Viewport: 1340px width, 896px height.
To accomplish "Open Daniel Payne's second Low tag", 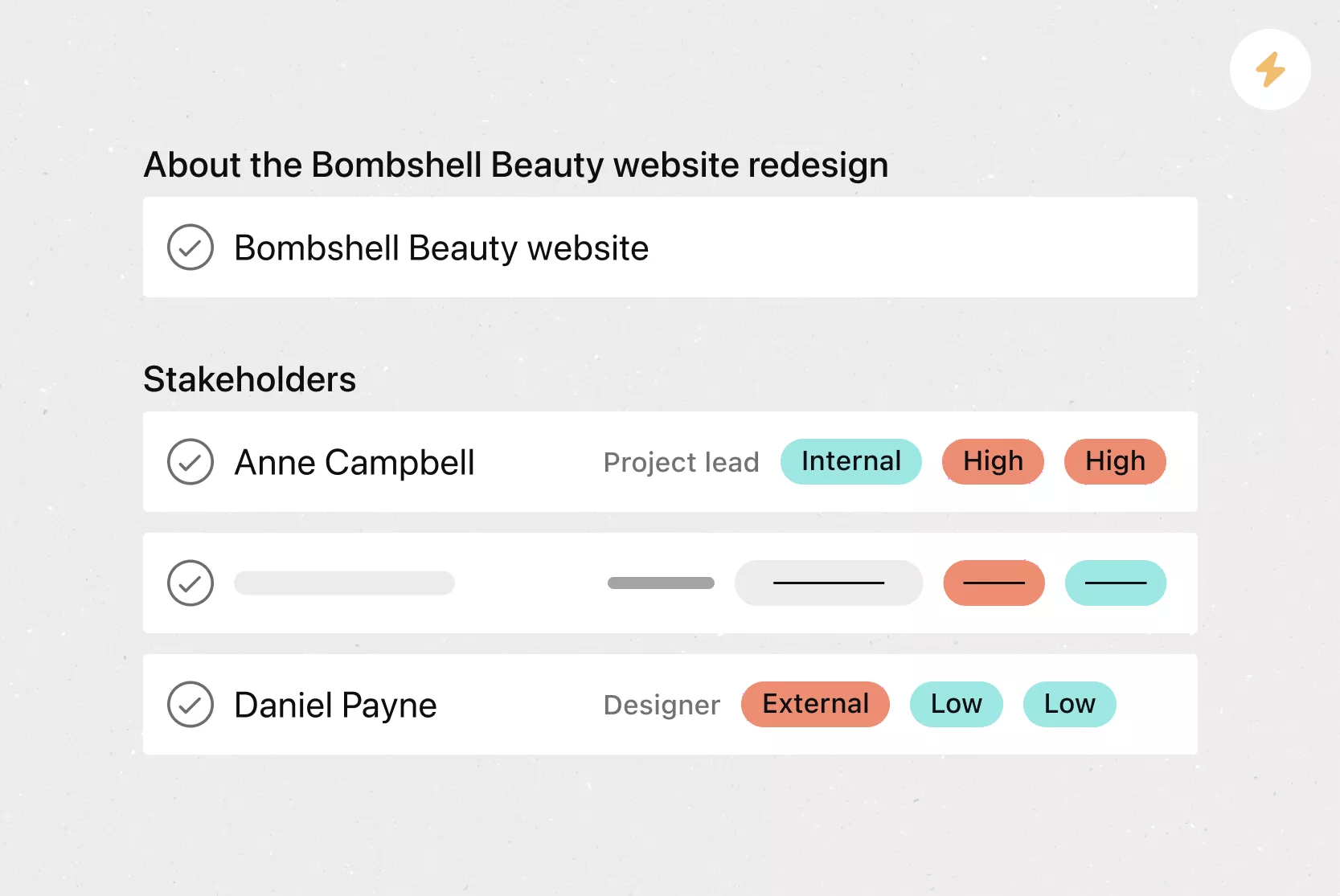I will point(1070,705).
